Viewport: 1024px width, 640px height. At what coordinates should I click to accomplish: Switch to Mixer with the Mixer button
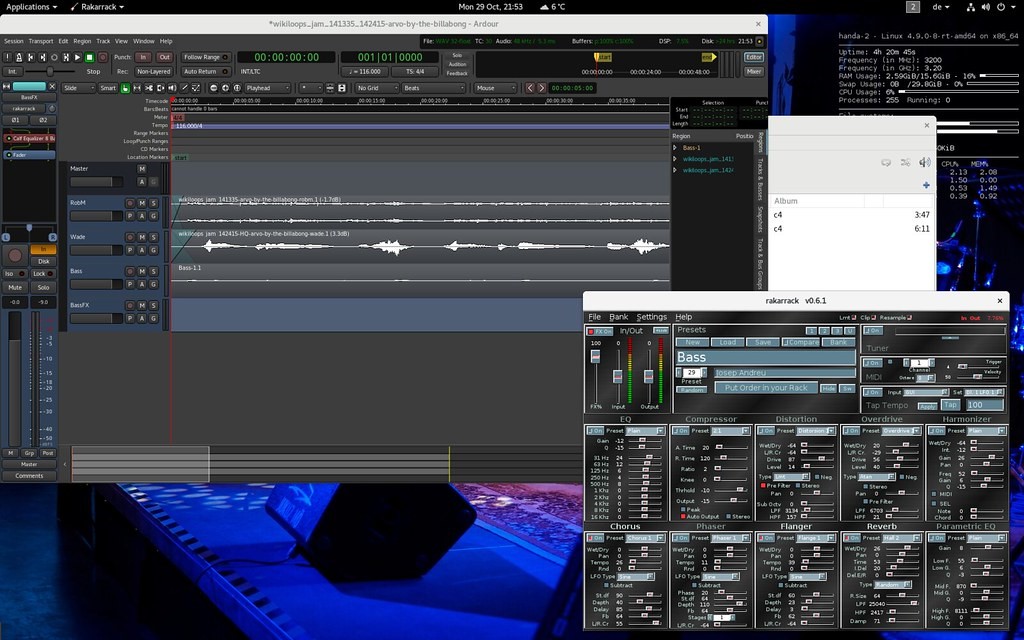pos(754,71)
